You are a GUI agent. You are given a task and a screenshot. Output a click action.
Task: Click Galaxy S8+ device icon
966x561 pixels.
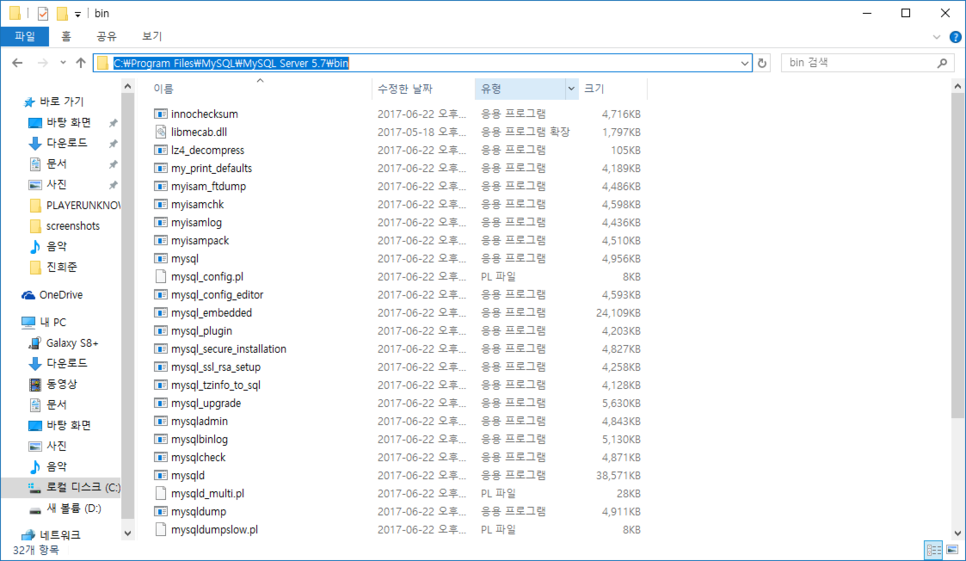35,344
